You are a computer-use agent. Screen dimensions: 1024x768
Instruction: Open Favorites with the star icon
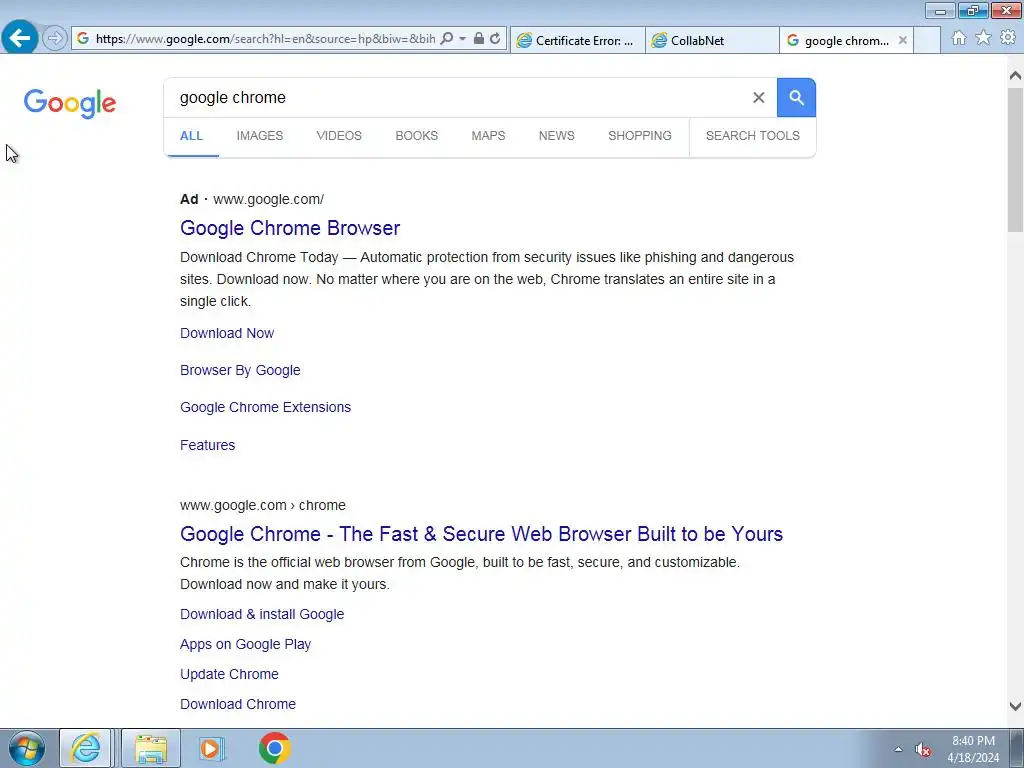coord(983,38)
